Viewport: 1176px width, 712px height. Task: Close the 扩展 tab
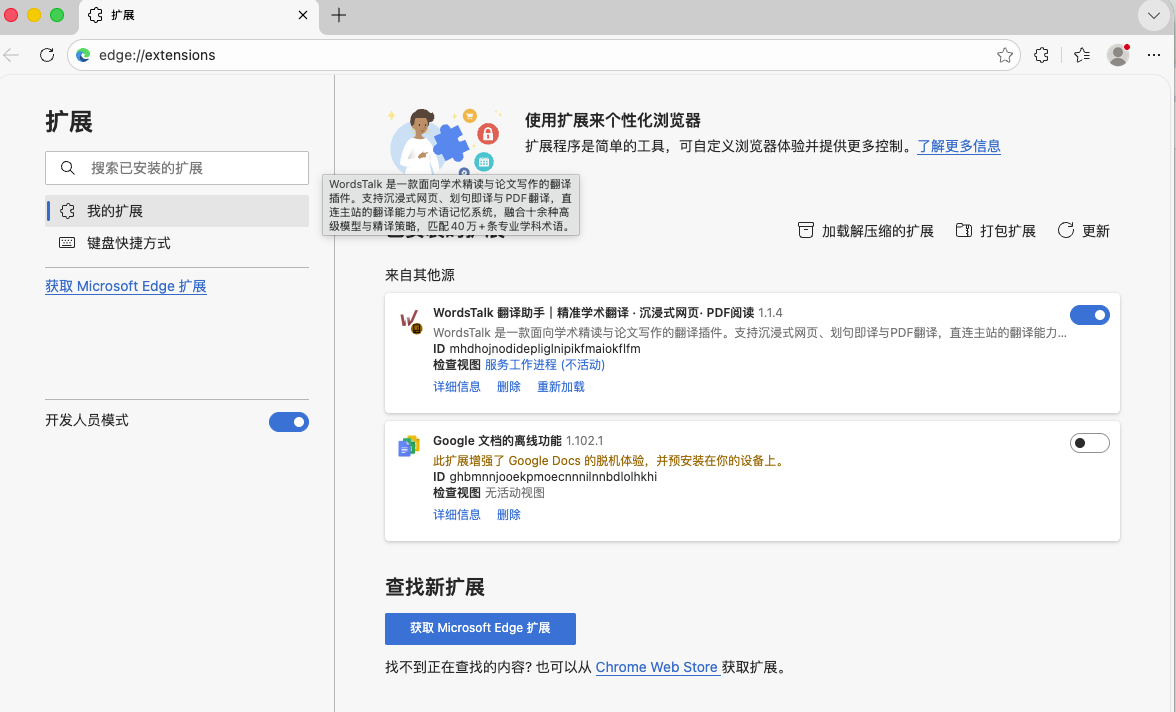(303, 15)
